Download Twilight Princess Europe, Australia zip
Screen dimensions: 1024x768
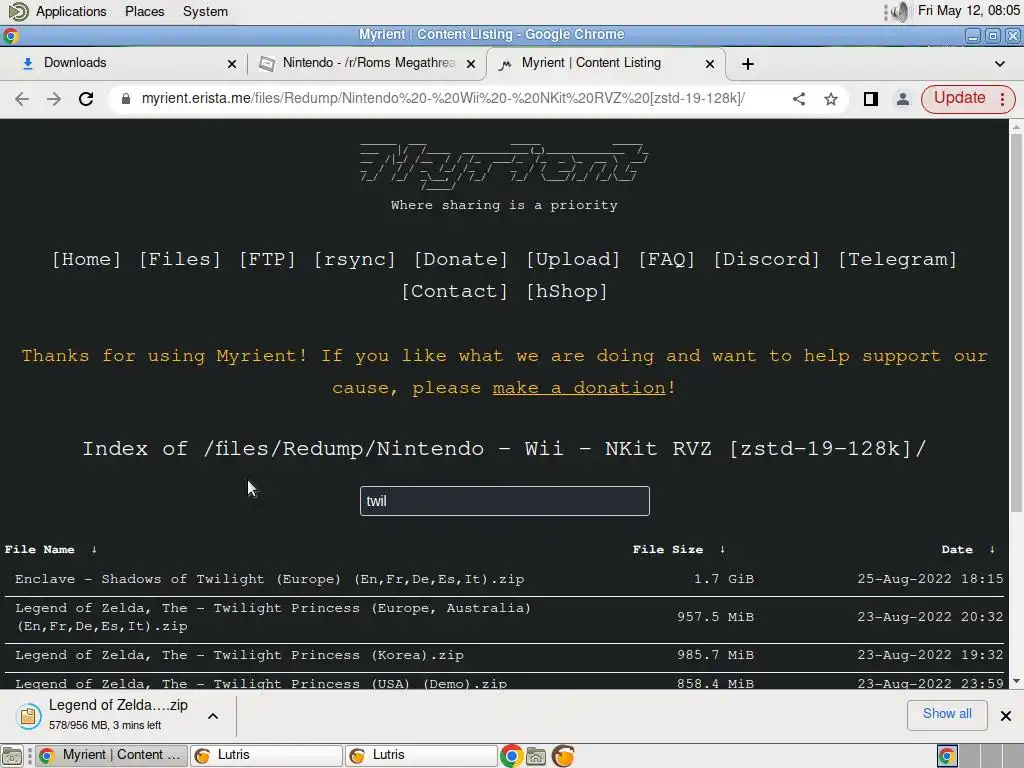(x=273, y=617)
